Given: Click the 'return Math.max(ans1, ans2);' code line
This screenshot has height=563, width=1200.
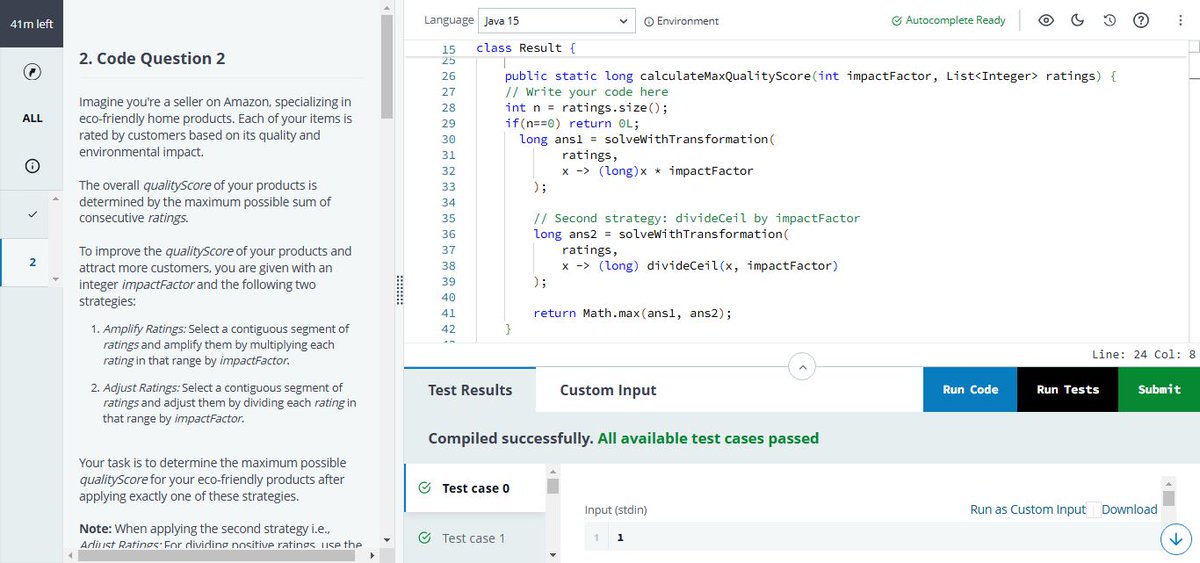Looking at the screenshot, I should [632, 313].
